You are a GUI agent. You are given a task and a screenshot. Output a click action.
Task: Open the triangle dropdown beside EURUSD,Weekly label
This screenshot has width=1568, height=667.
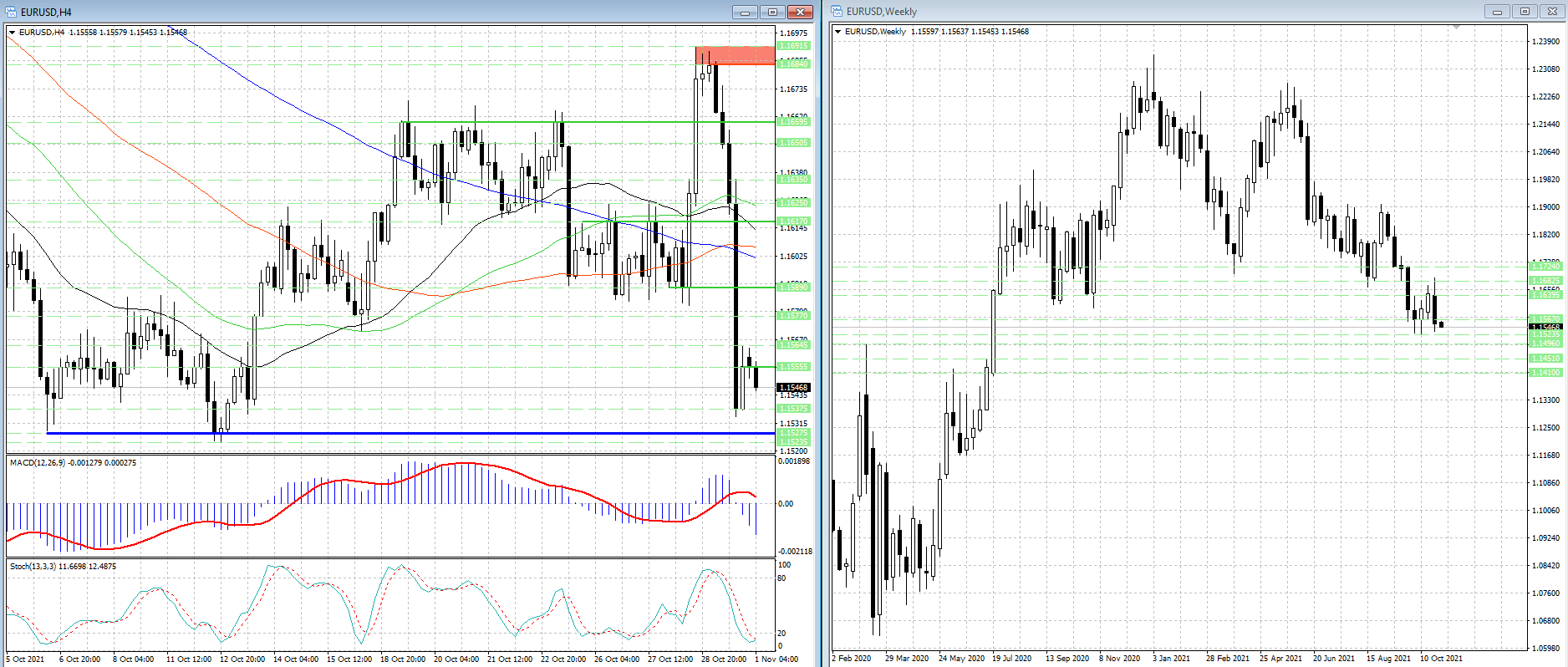click(837, 32)
